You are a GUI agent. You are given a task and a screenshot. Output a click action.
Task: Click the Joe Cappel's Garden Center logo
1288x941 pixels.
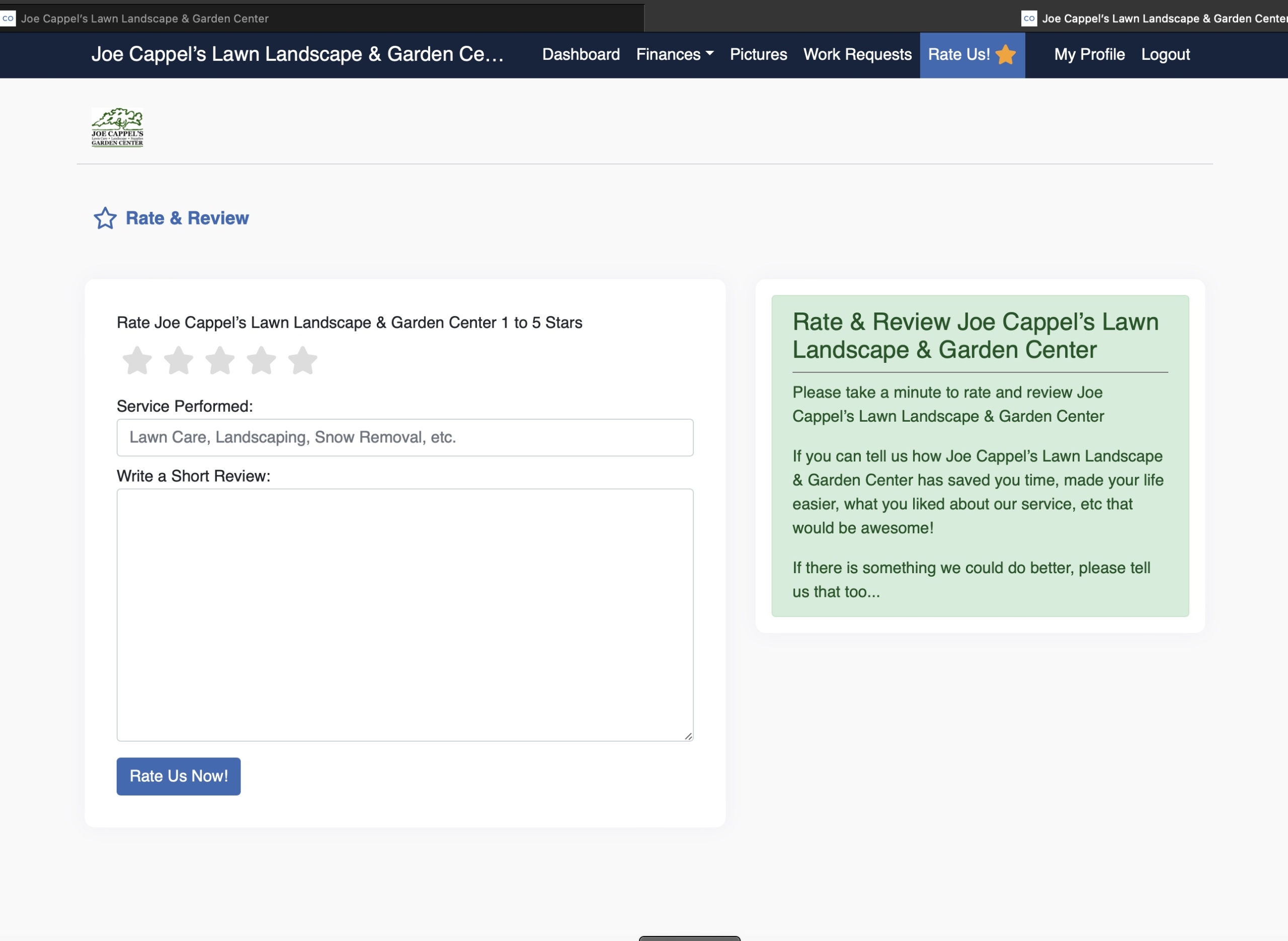click(x=117, y=128)
